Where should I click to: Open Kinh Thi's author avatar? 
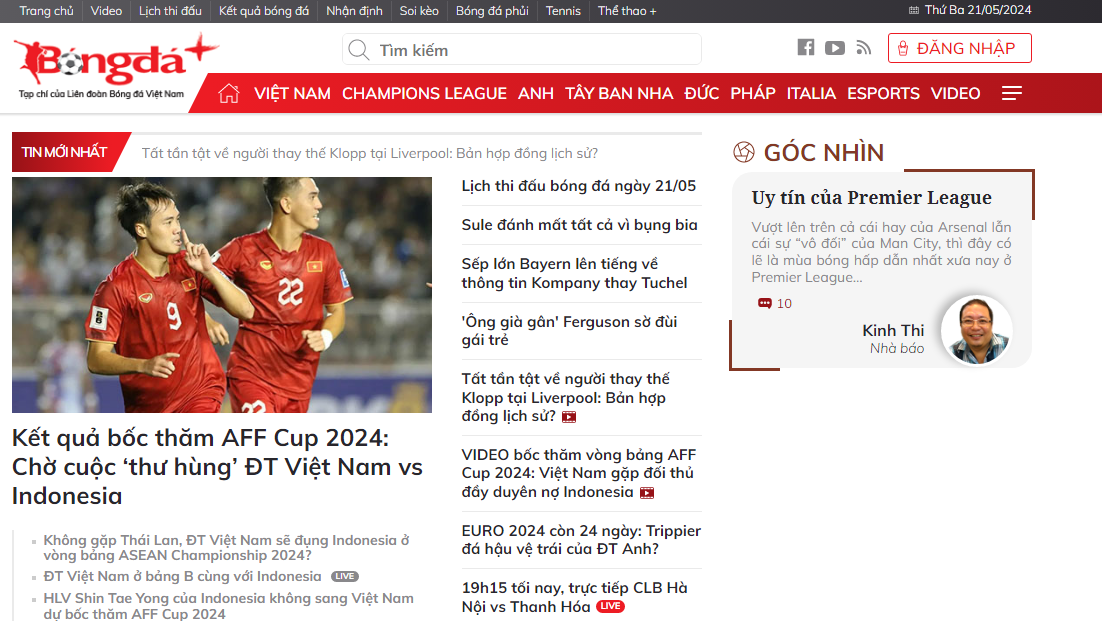coord(976,330)
